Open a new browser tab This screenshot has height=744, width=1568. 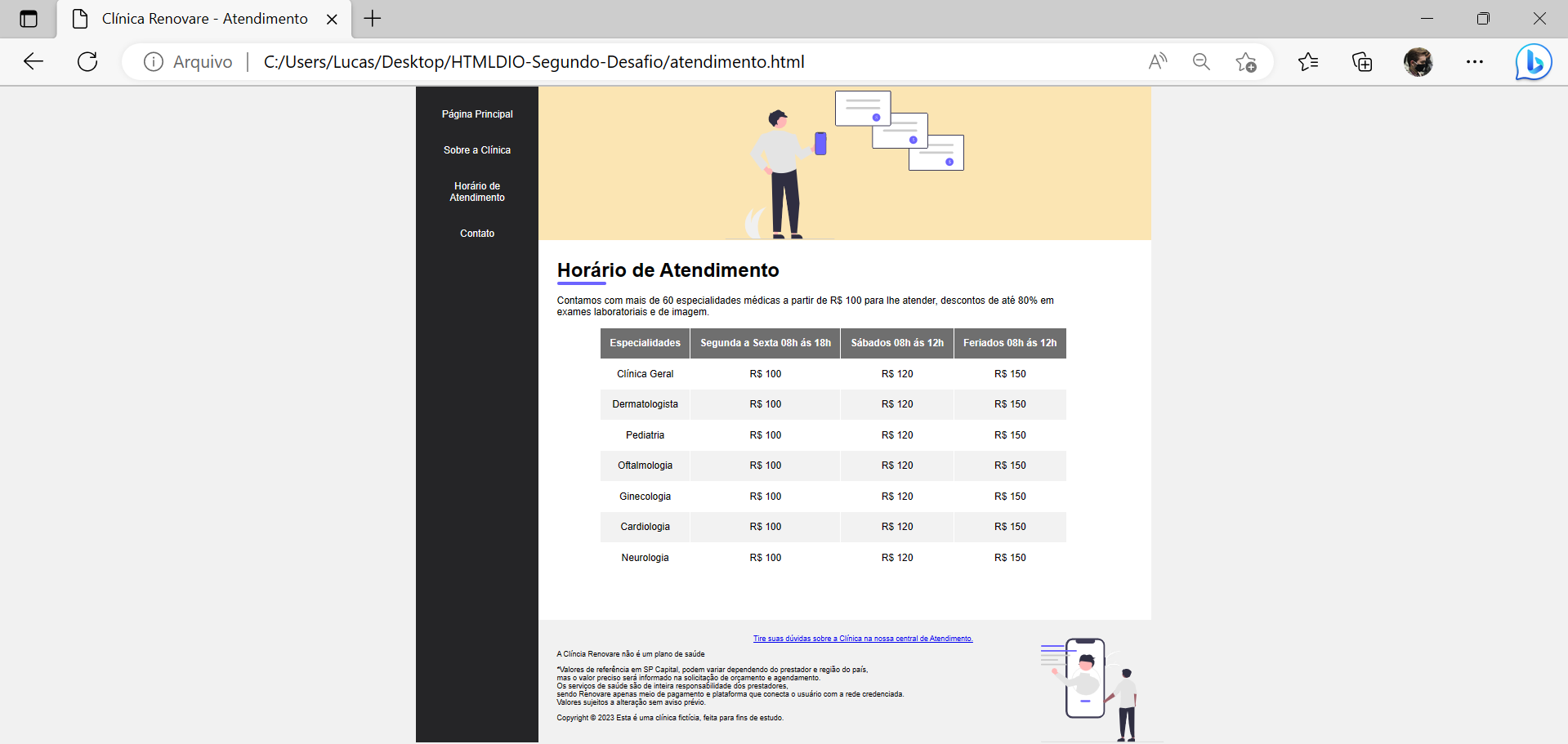(372, 18)
